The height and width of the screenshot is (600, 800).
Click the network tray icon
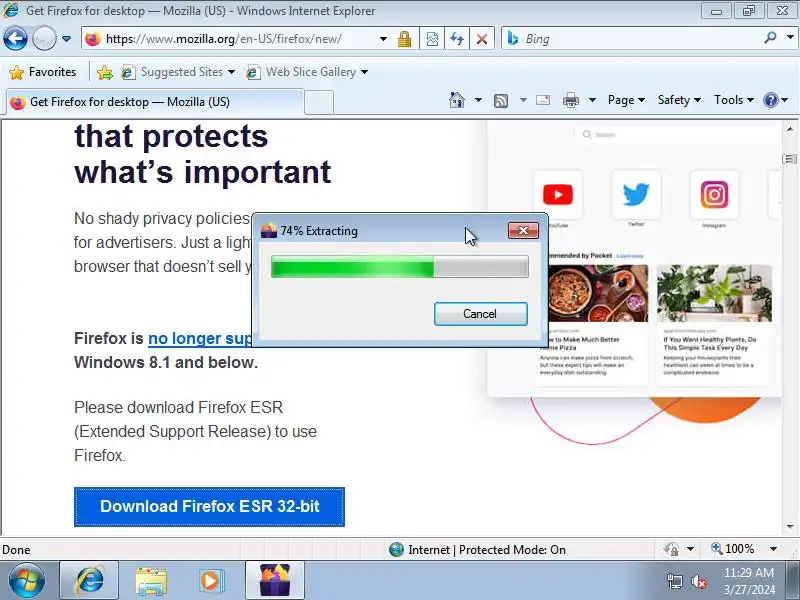coord(674,581)
